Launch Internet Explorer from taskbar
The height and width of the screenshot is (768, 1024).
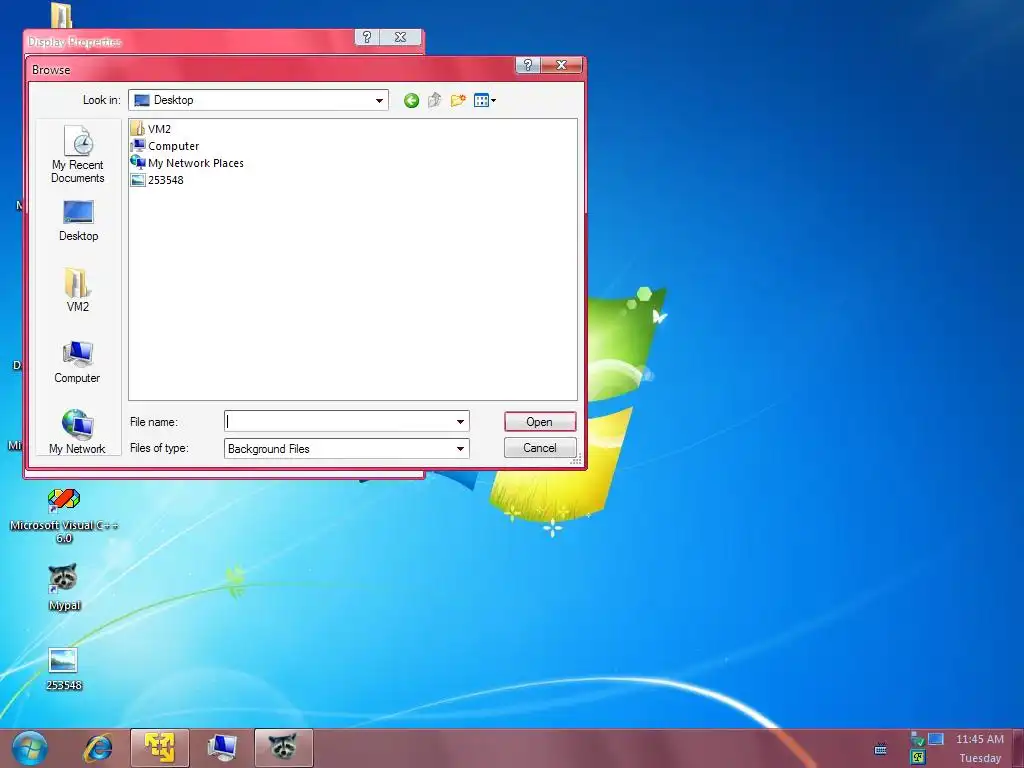[x=97, y=748]
